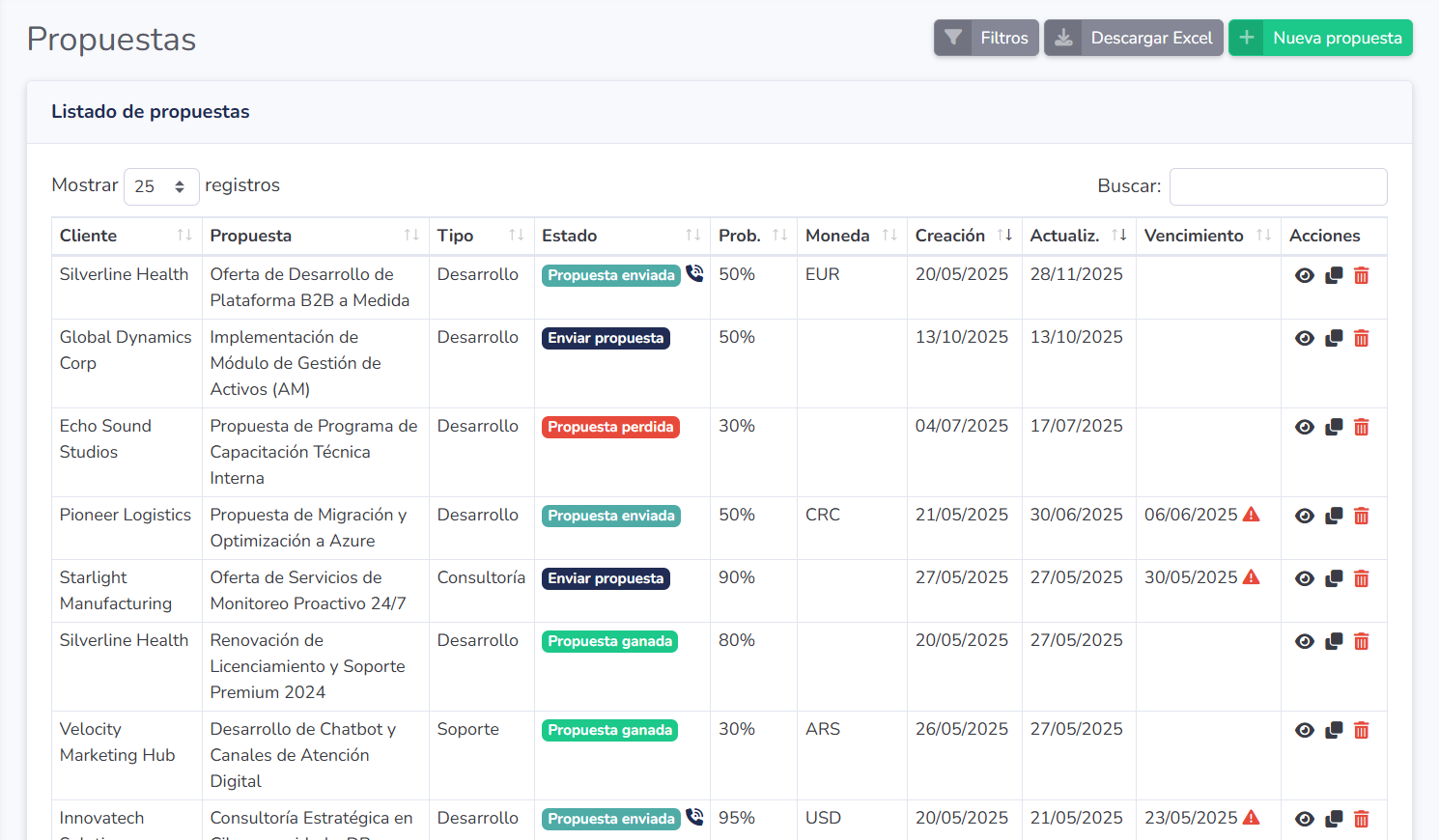Expand the sort arrows on Prob. column
Image resolution: width=1439 pixels, height=840 pixels.
tap(778, 235)
